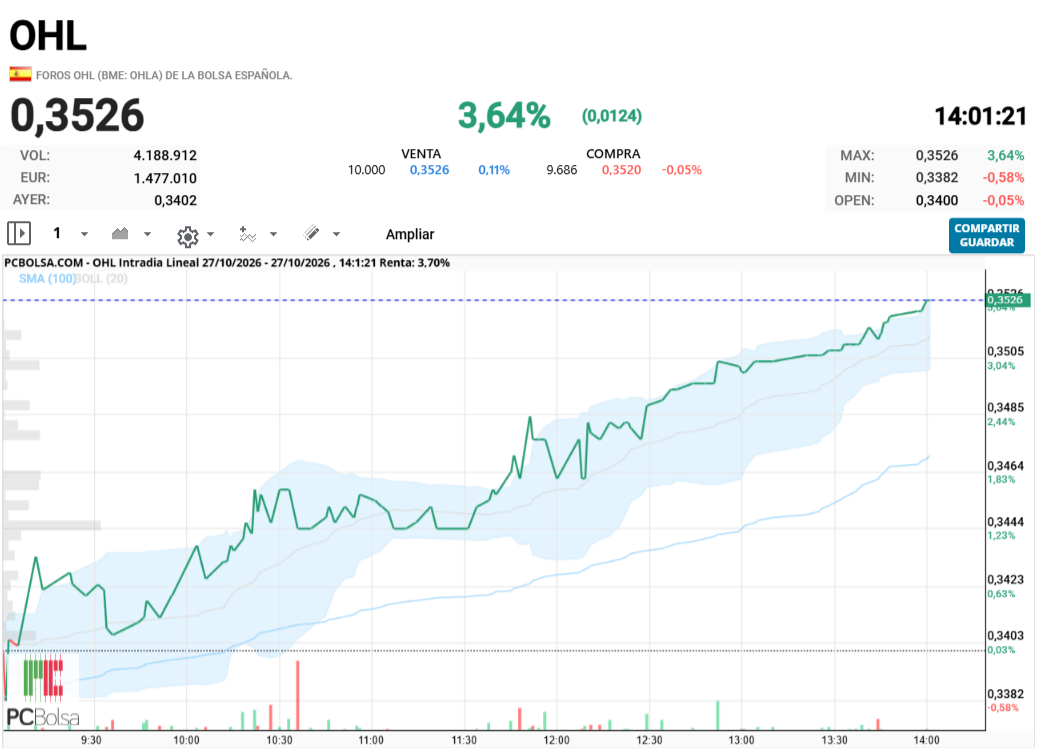Viewport: 1037px width, 749px height.
Task: Click the 0,3444 price axis label
Action: point(1005,522)
